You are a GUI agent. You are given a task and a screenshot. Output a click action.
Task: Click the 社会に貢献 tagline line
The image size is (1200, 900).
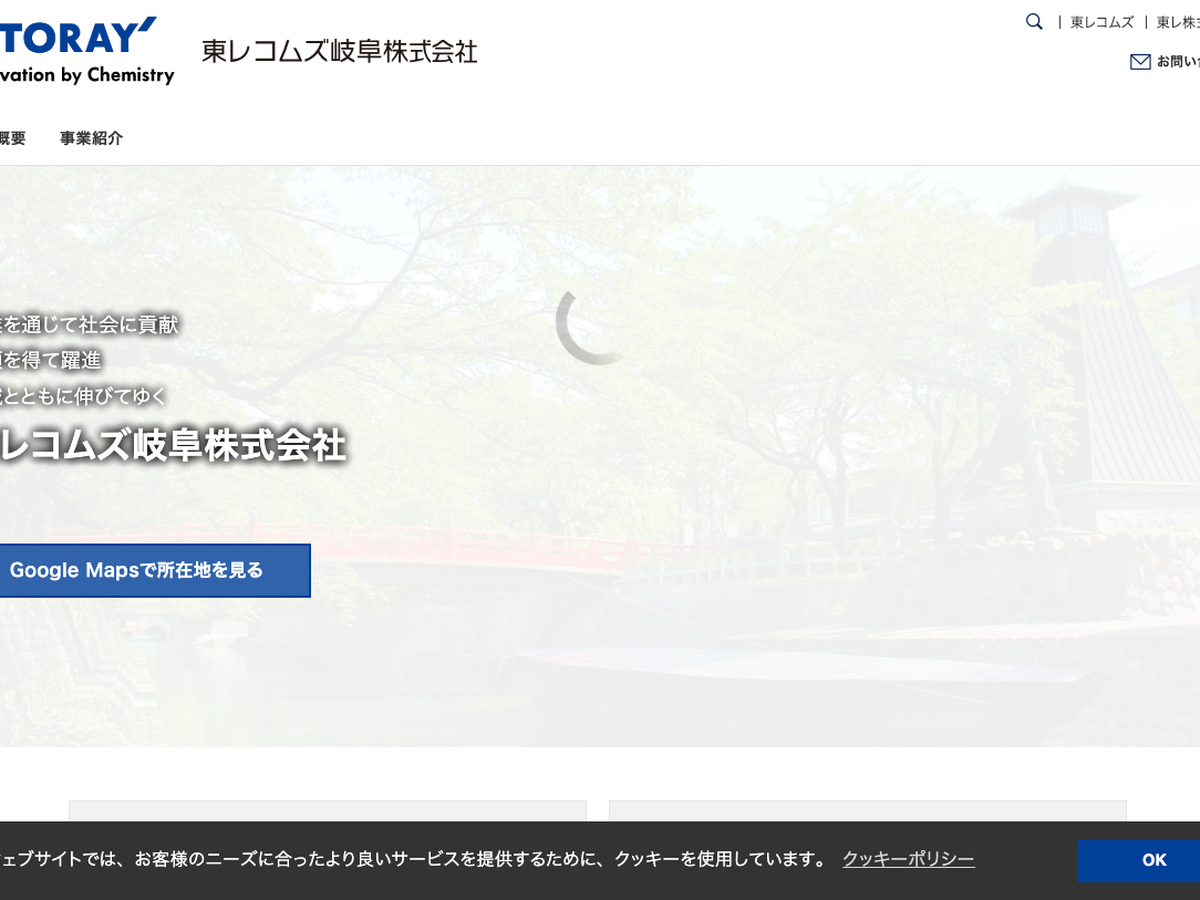(90, 324)
